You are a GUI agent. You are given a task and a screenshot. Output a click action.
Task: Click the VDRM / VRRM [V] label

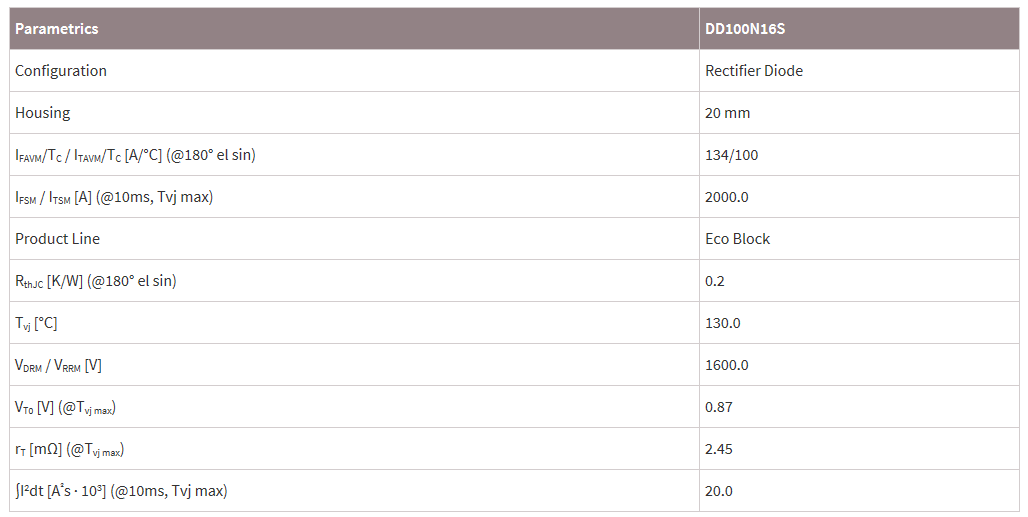[58, 365]
